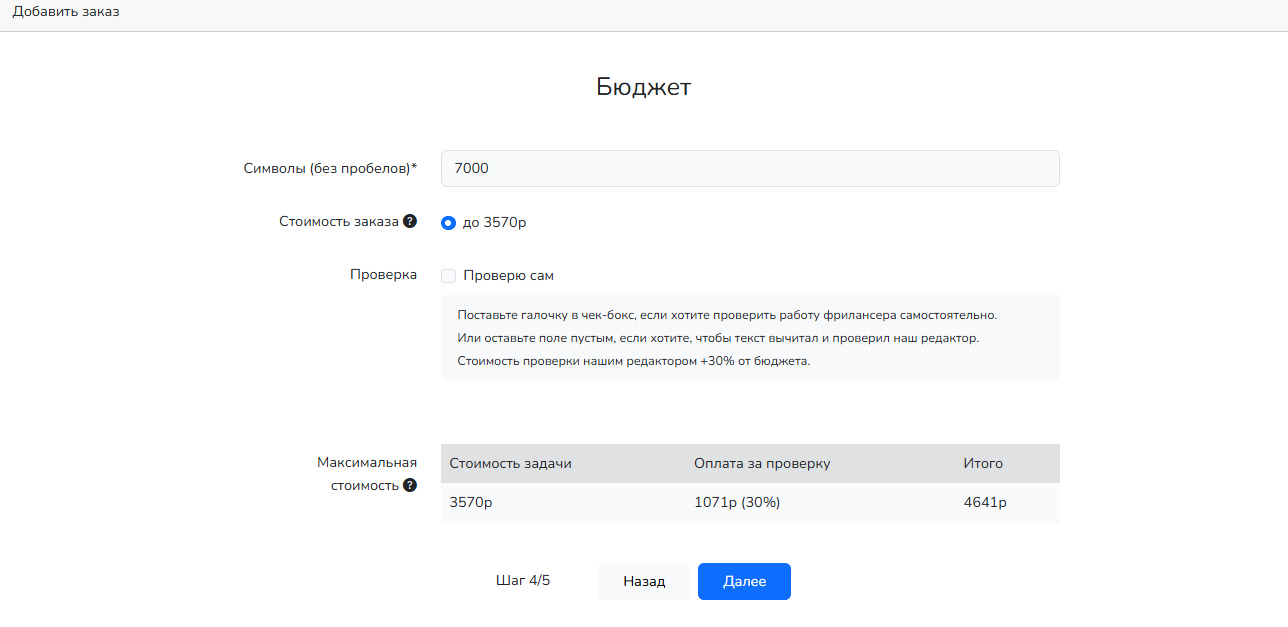
Task: Tick the 'Проверю сам' checkbox
Action: pos(449,276)
